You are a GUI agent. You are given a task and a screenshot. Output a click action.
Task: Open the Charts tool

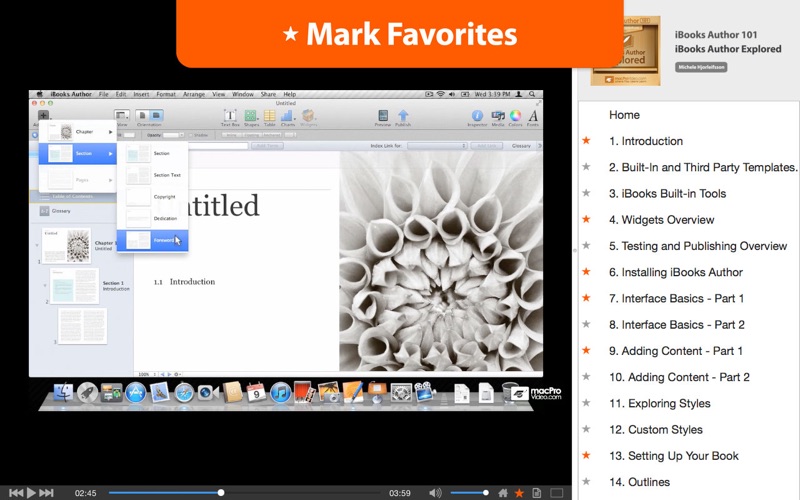point(287,116)
